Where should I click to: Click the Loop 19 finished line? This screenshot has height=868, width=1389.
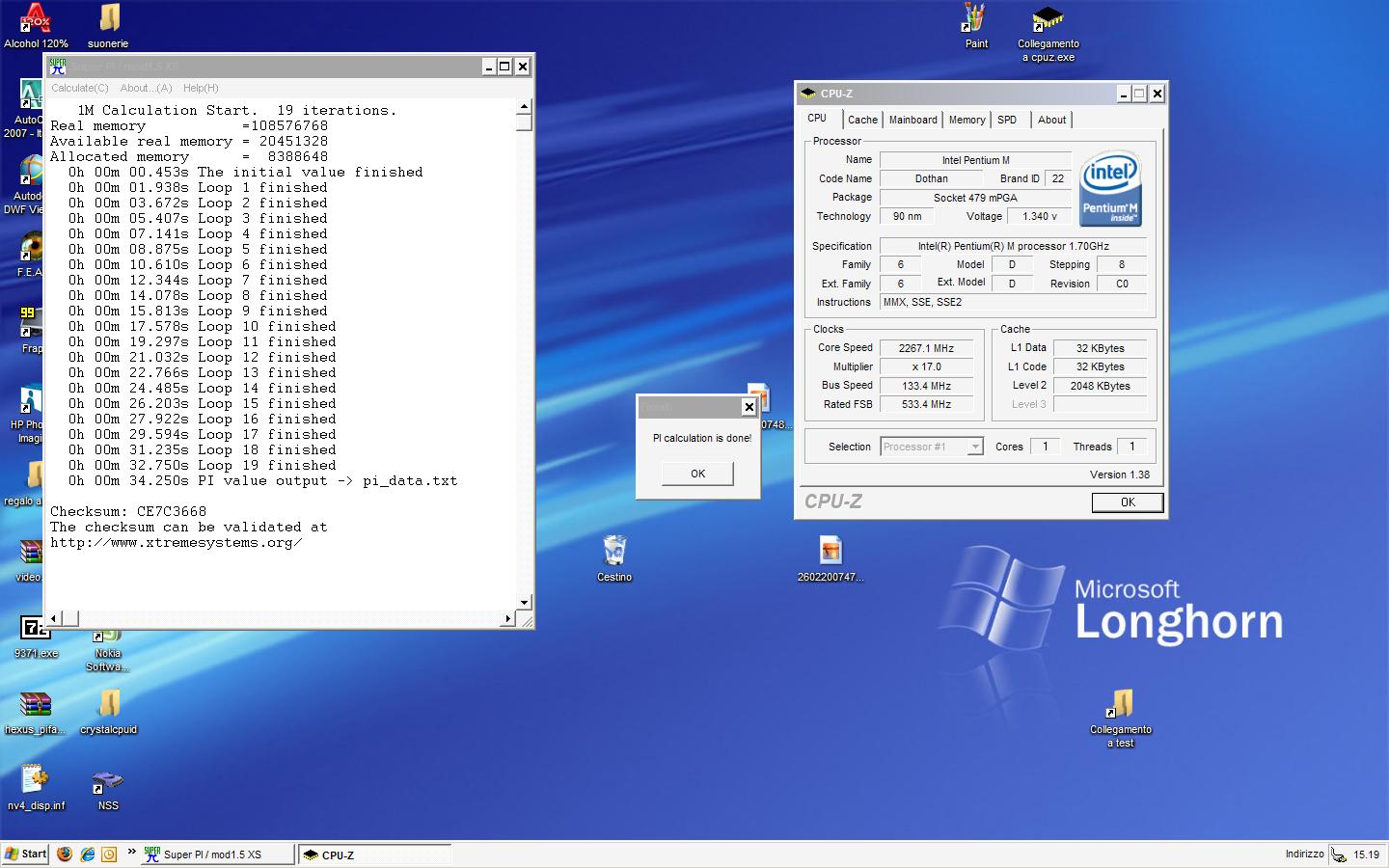tap(203, 465)
